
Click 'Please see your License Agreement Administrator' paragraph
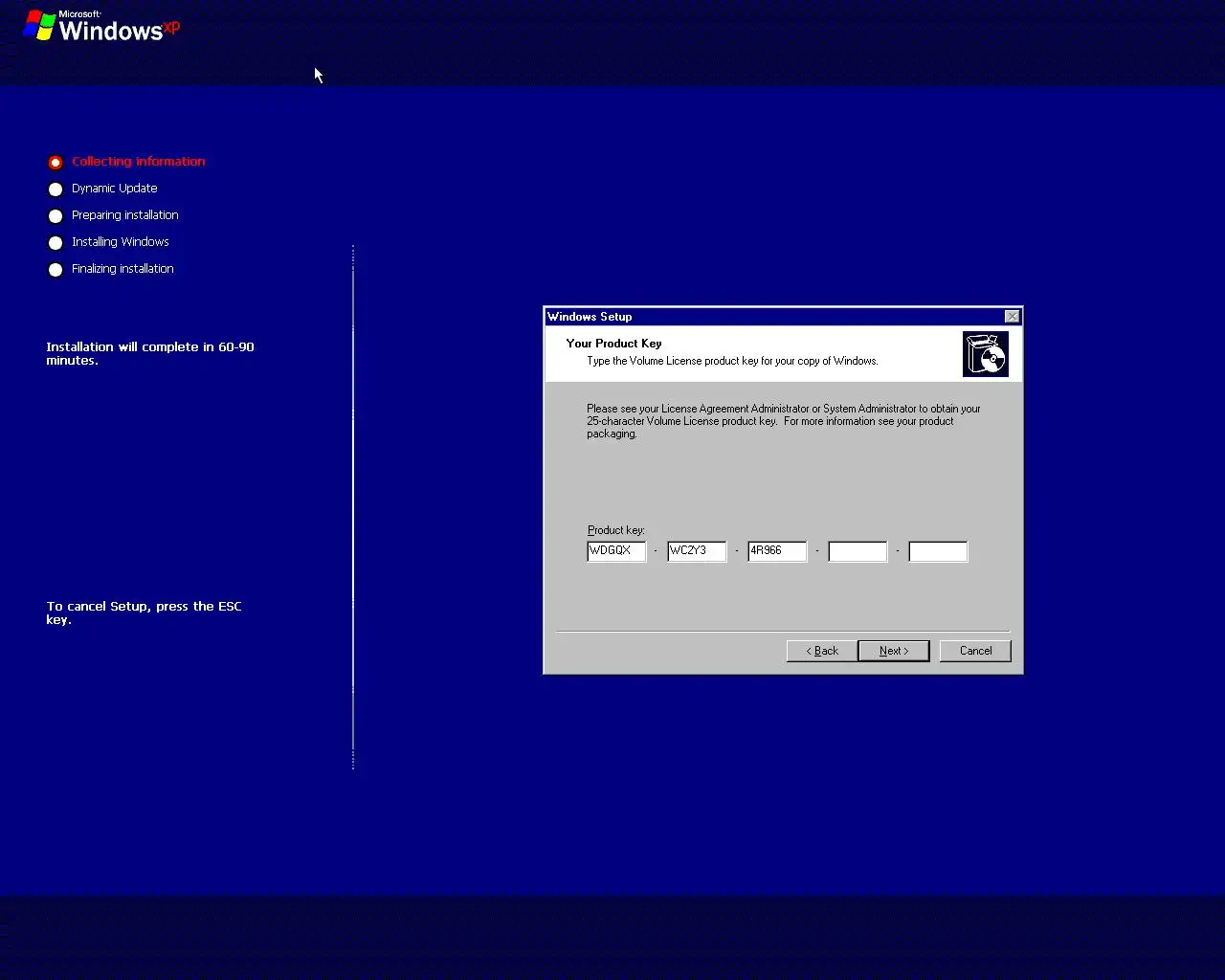point(784,421)
